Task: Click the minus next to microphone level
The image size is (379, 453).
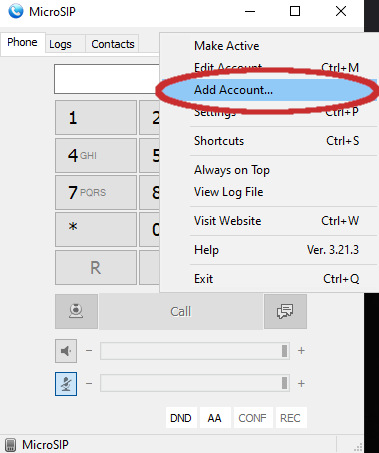Action: click(89, 384)
